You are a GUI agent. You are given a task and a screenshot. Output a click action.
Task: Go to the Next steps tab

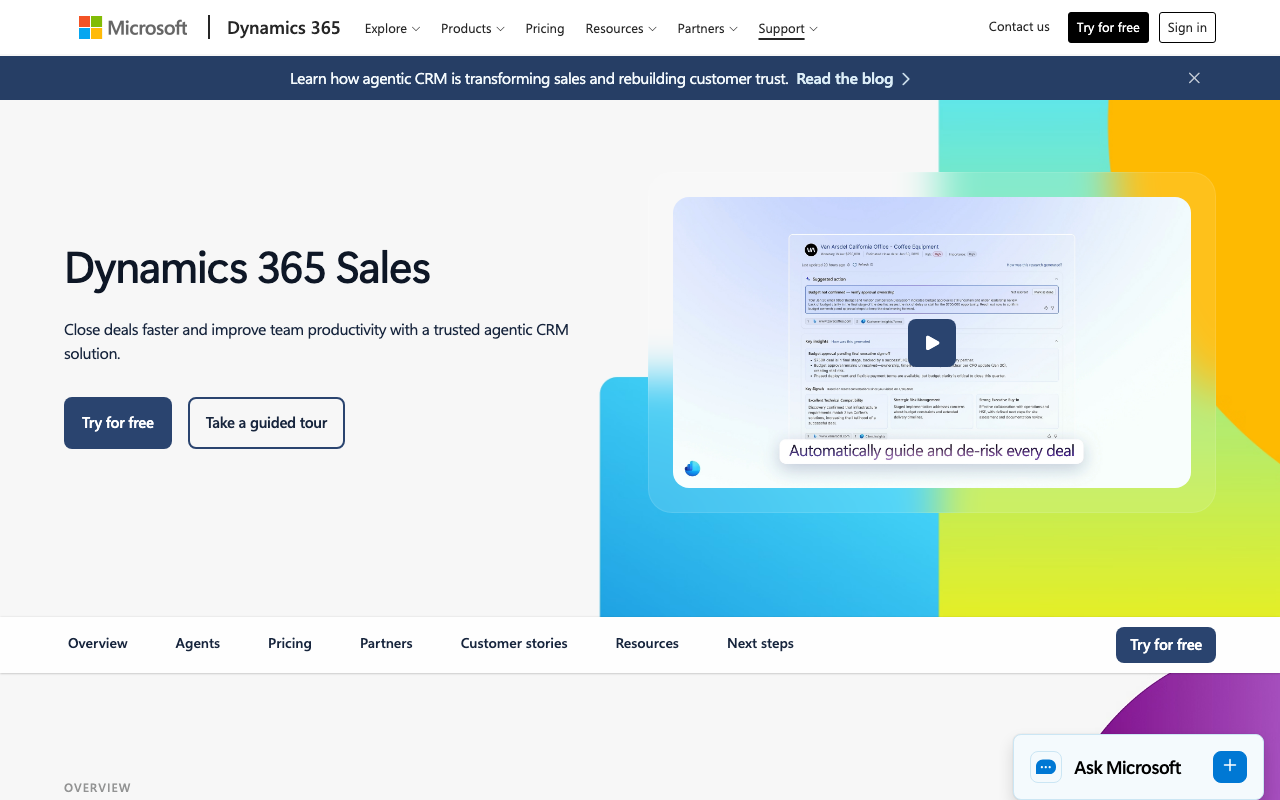click(760, 643)
